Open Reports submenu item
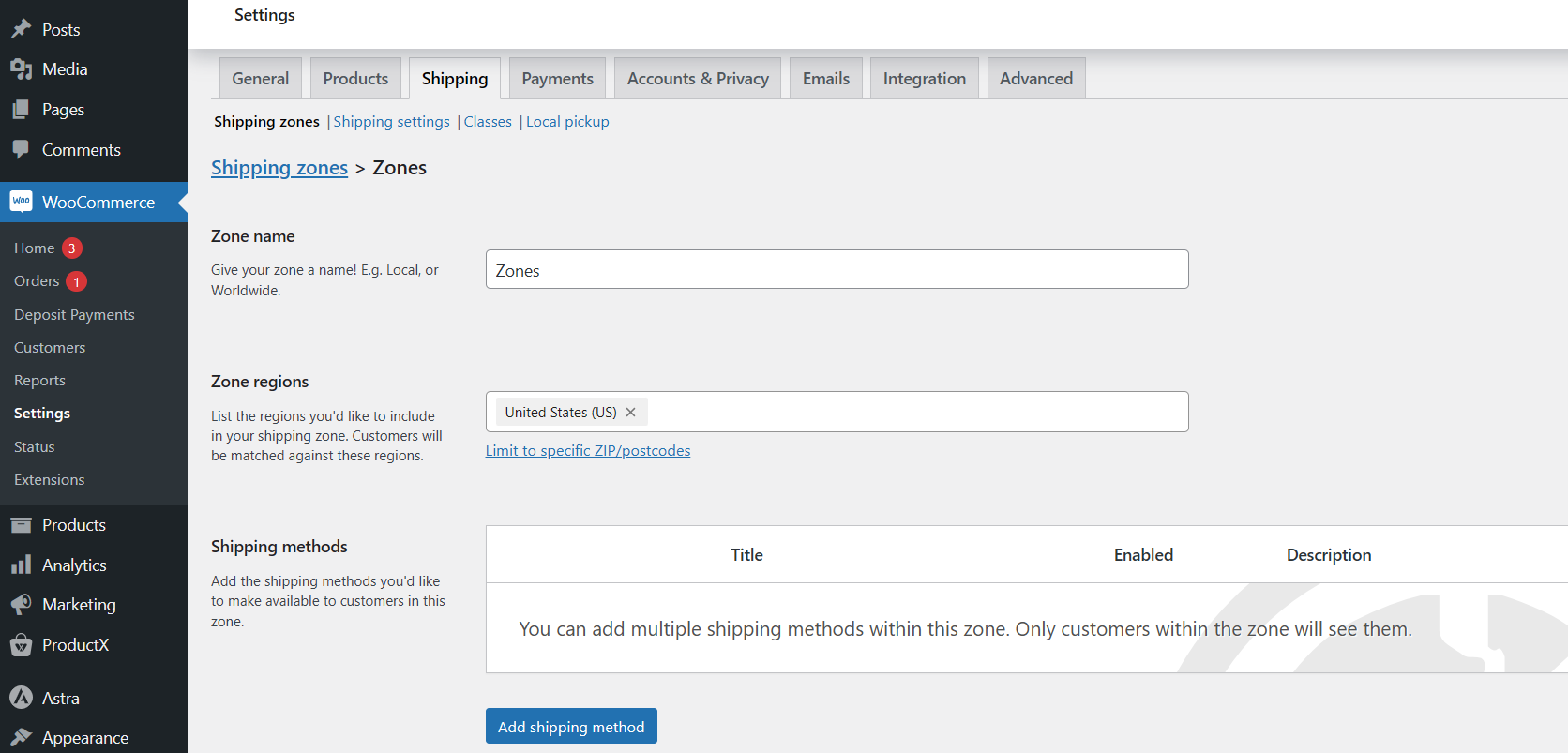This screenshot has height=753, width=1568. pyautogui.click(x=39, y=380)
